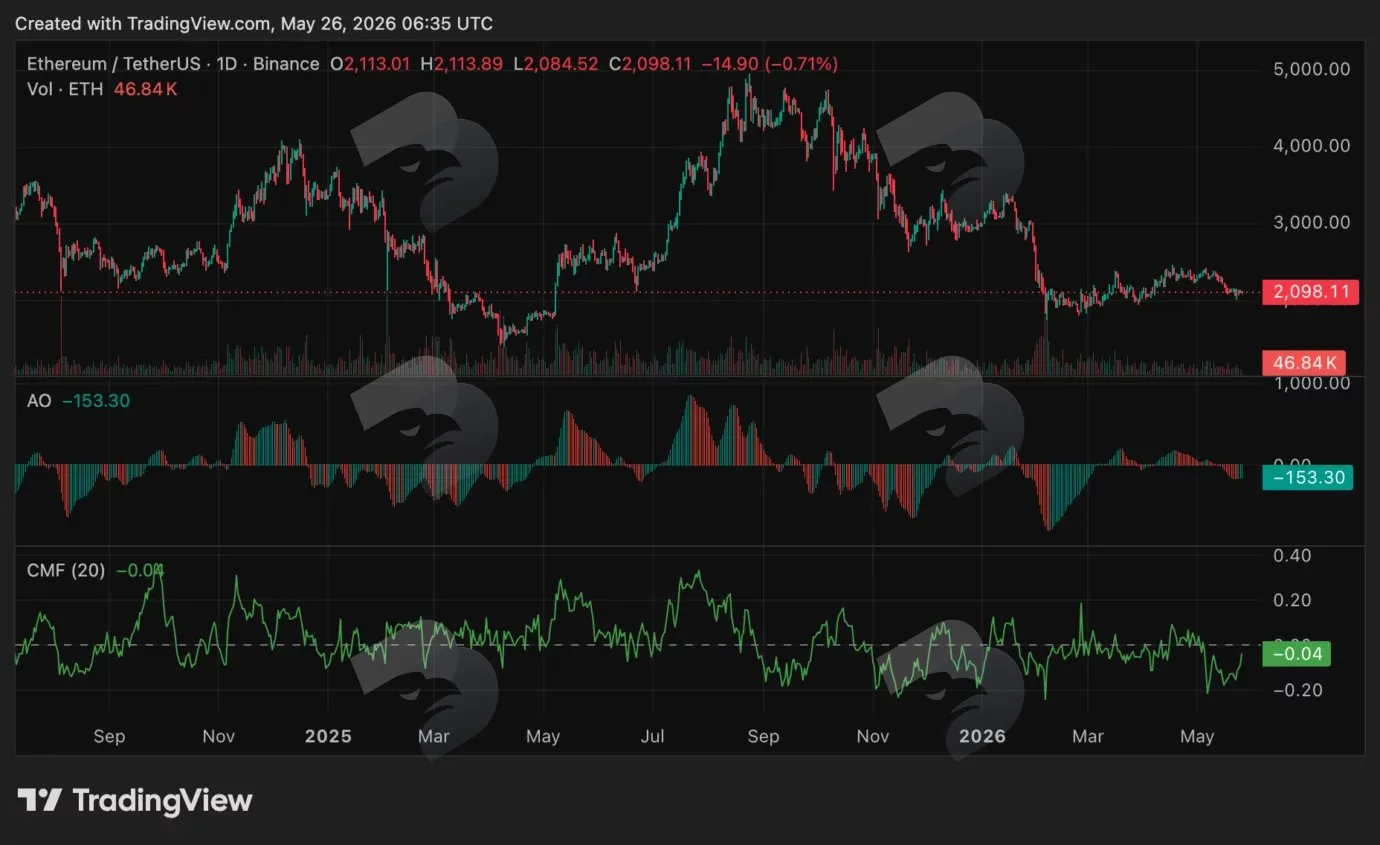Click the open value 2,113.01
This screenshot has width=1380, height=845.
pos(377,64)
